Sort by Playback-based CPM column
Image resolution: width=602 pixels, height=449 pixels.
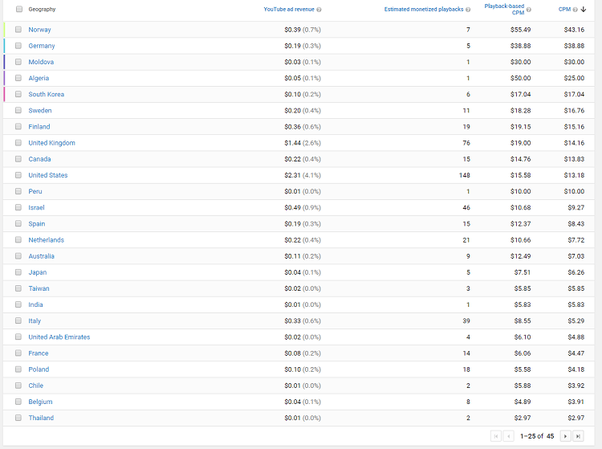click(x=504, y=9)
